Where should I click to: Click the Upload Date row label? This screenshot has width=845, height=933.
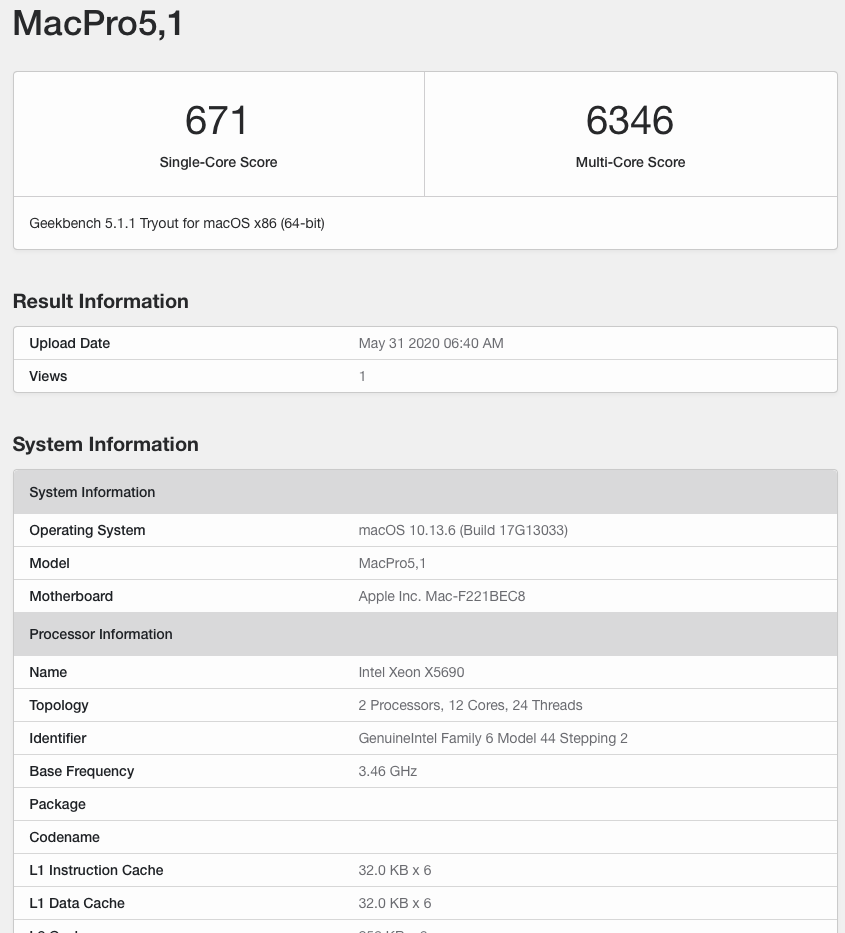(x=70, y=343)
